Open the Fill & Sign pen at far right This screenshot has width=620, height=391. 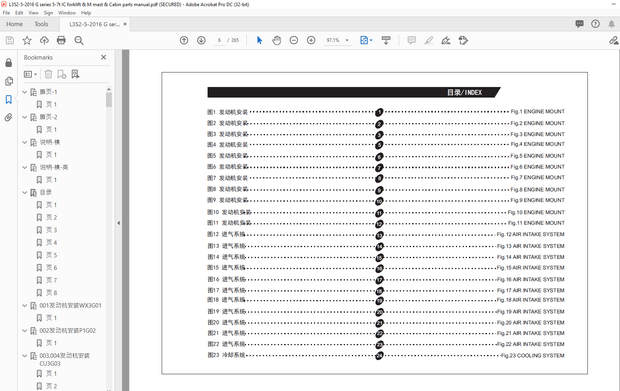click(x=614, y=40)
